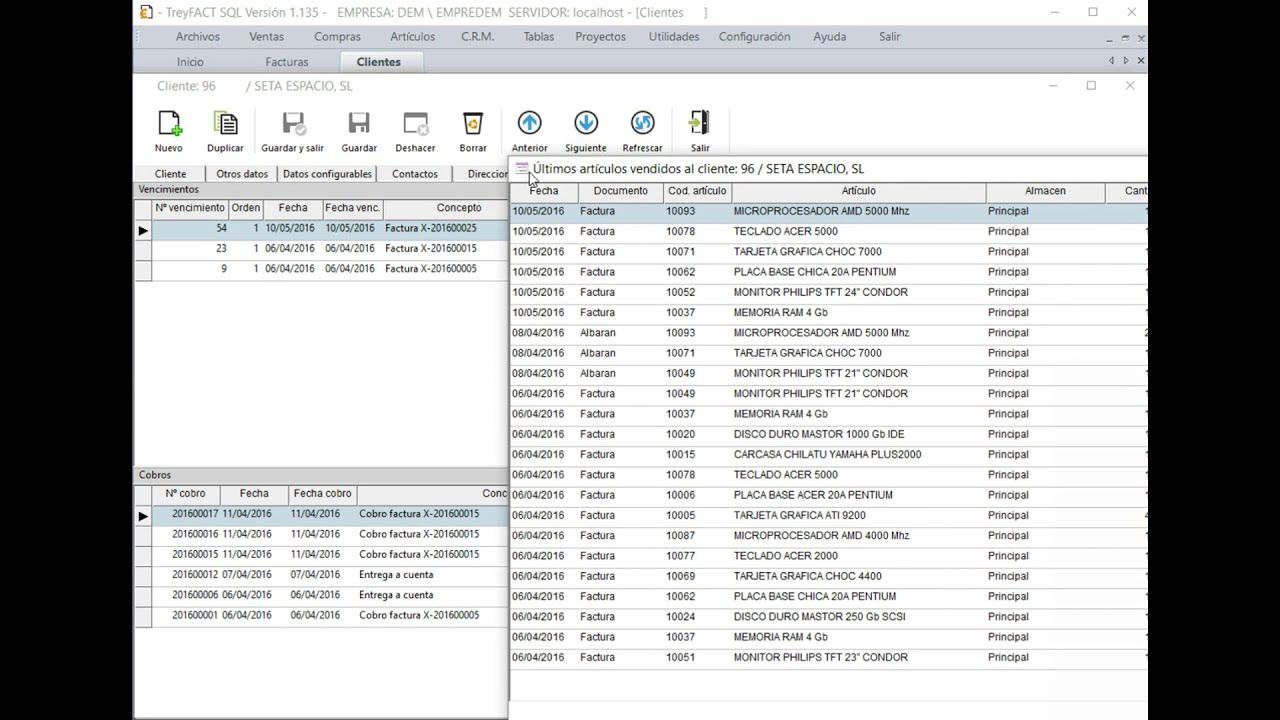The image size is (1280, 720).
Task: Open the Compras menu
Action: 337,37
